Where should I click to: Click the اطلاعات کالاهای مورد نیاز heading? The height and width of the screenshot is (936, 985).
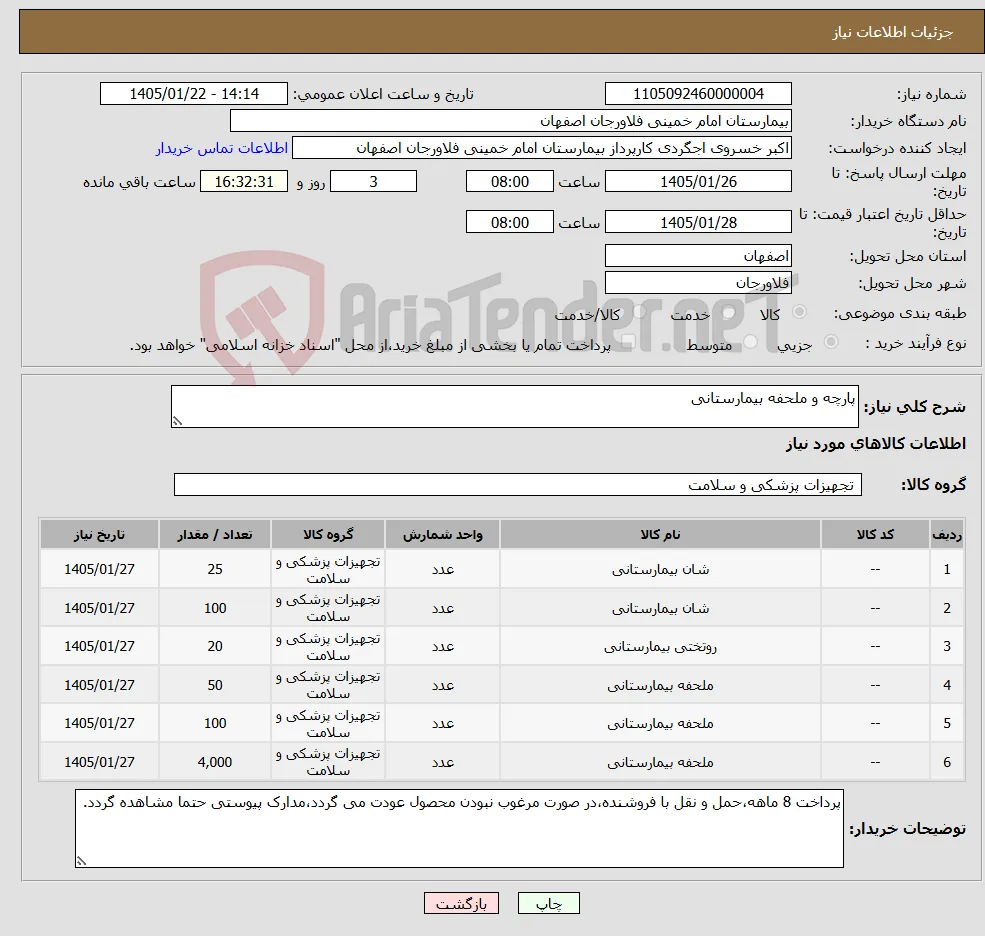(x=875, y=444)
